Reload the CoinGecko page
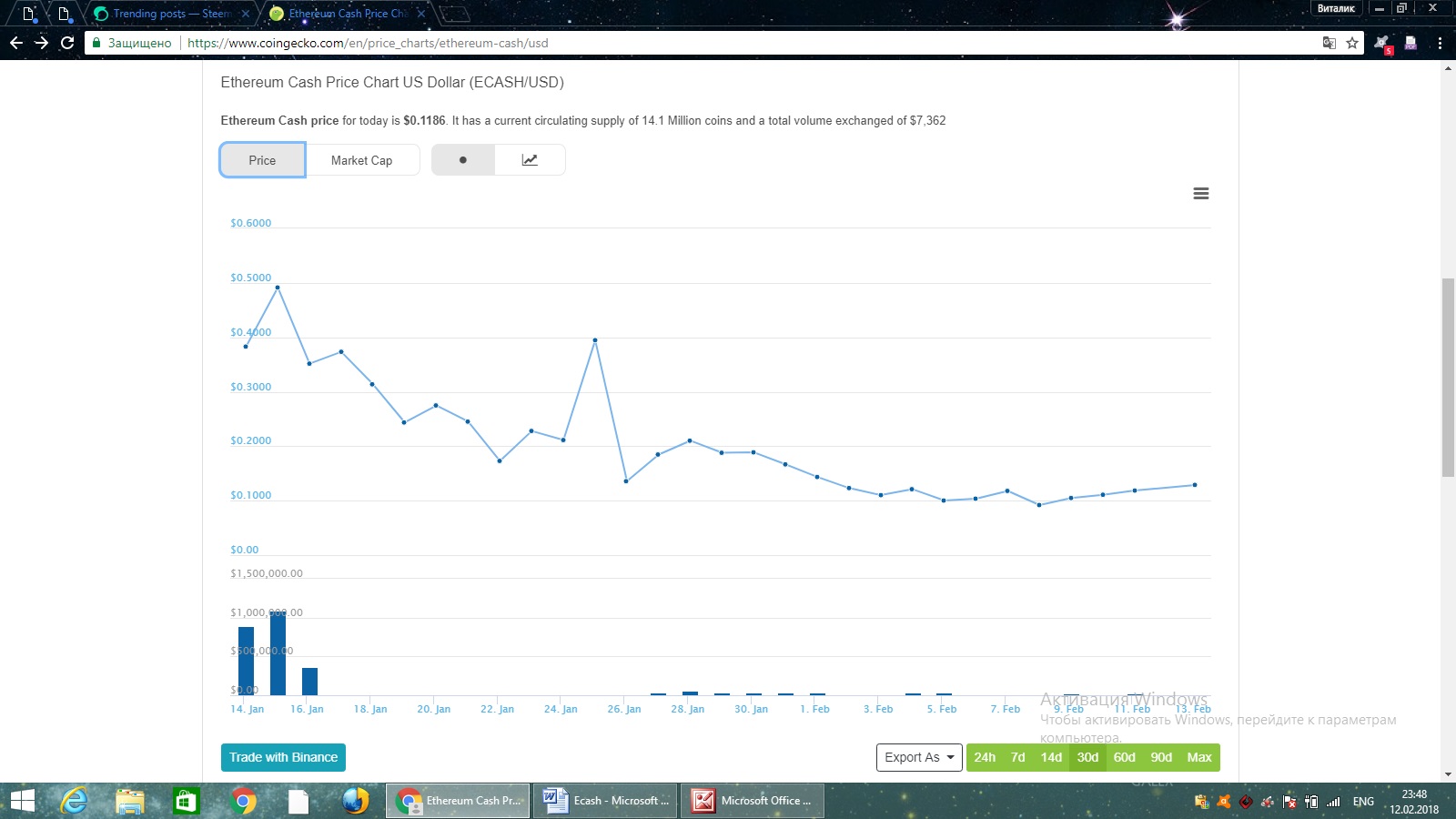This screenshot has height=819, width=1456. (x=67, y=43)
